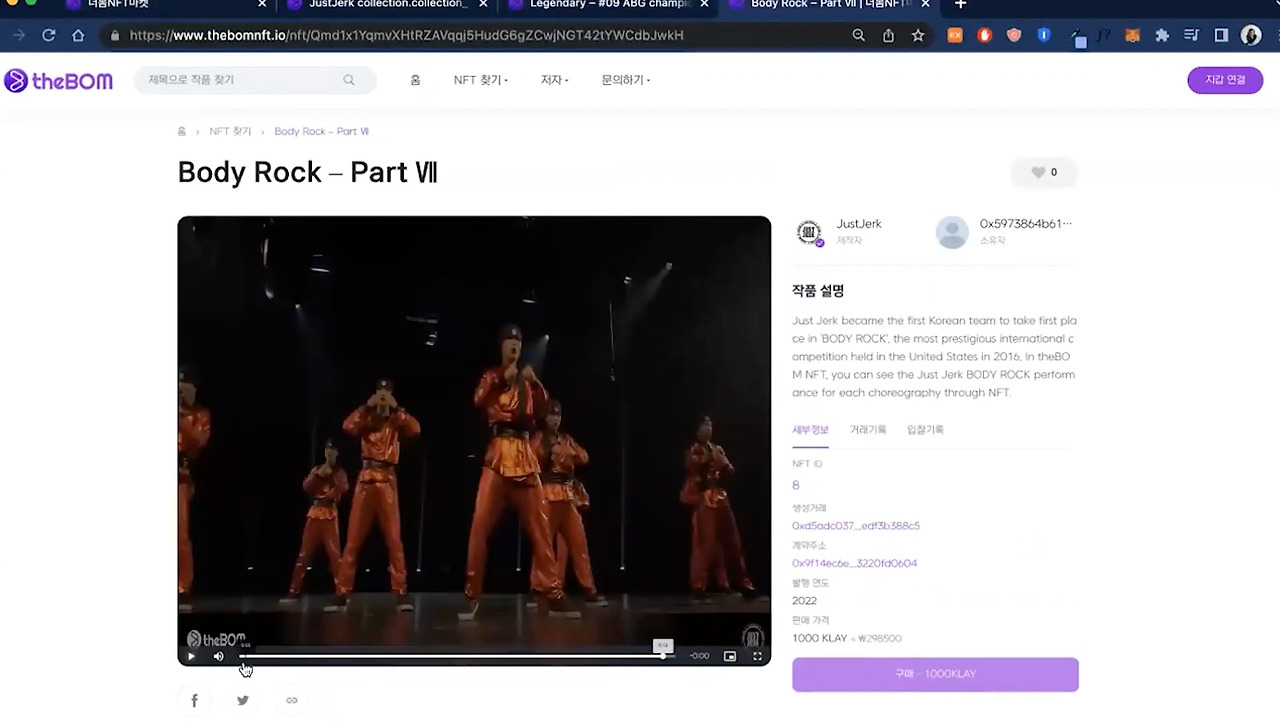Open NFT 찾기 in the breadcrumb

230,131
